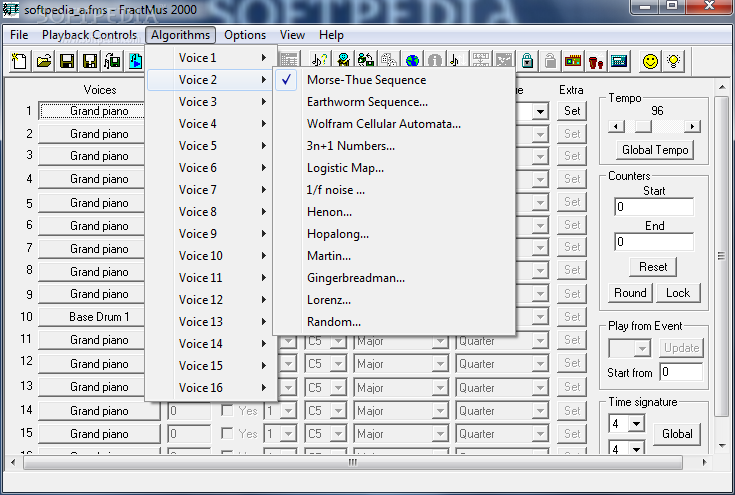Open the Options menu

245,35
